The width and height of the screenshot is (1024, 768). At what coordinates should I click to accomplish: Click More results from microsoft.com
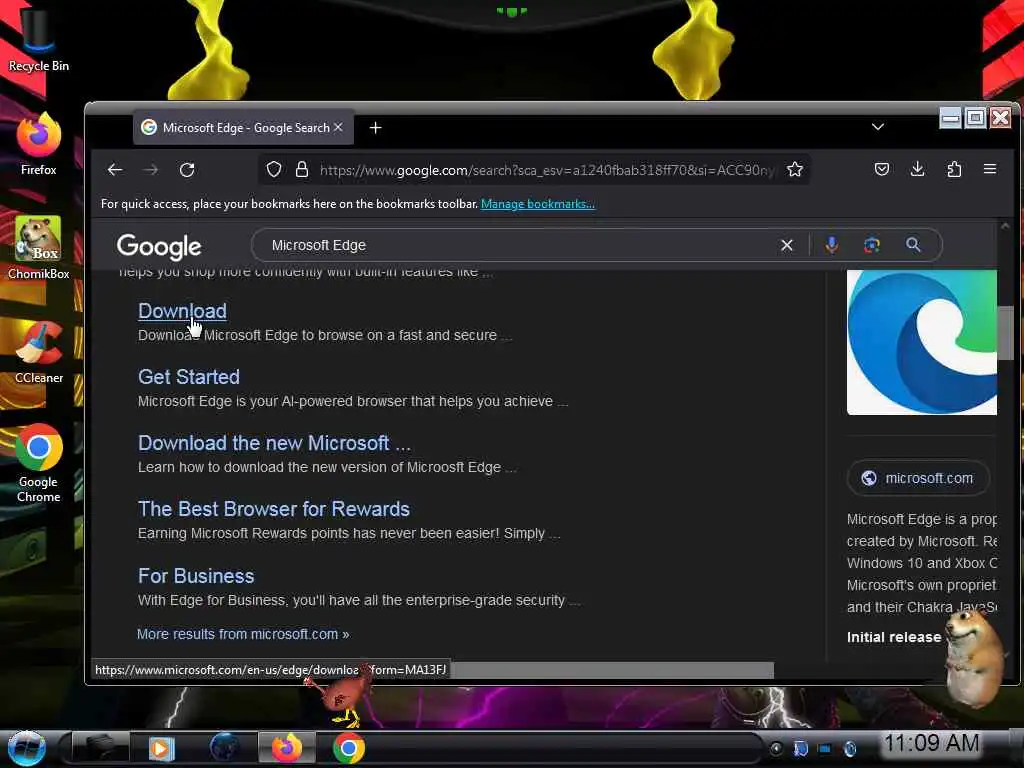pyautogui.click(x=243, y=634)
